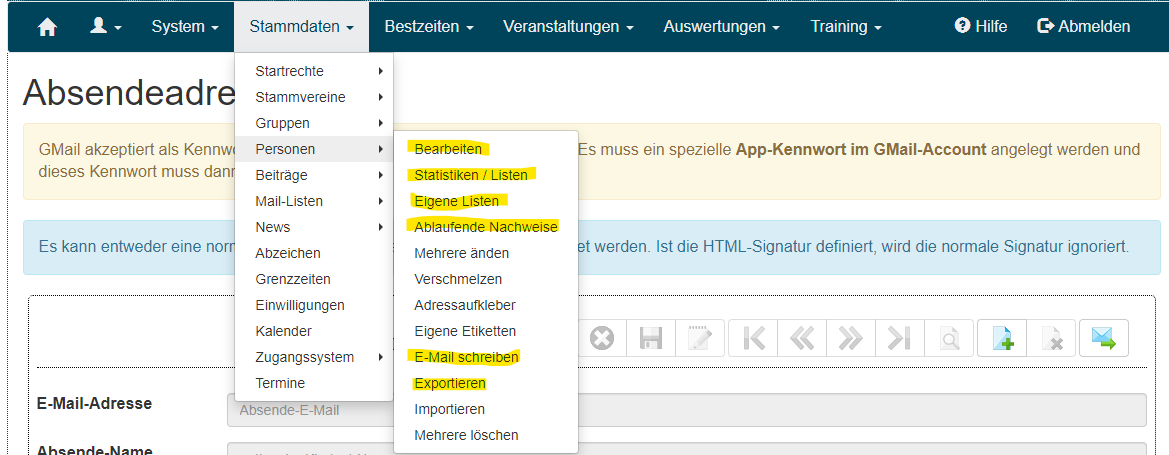Click the E-Mail-Adresse input field
Screen dimensions: 1169x455
click(x=686, y=410)
